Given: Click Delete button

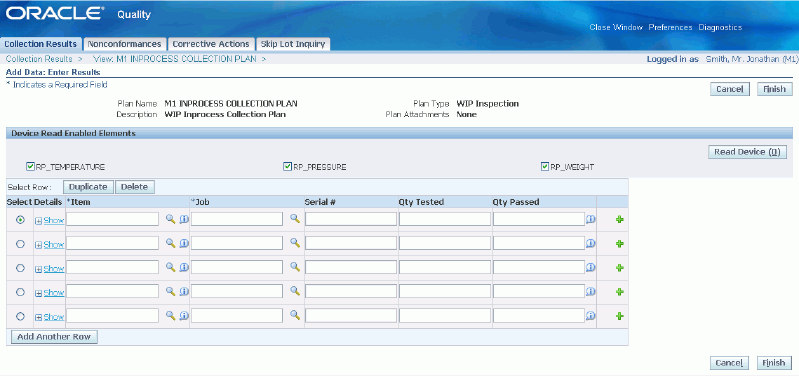Looking at the screenshot, I should tap(135, 187).
